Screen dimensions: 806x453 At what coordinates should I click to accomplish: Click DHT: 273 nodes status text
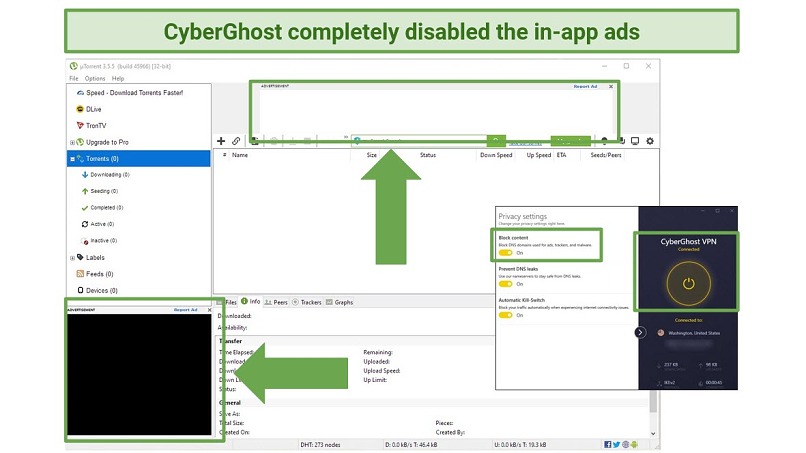click(x=320, y=445)
